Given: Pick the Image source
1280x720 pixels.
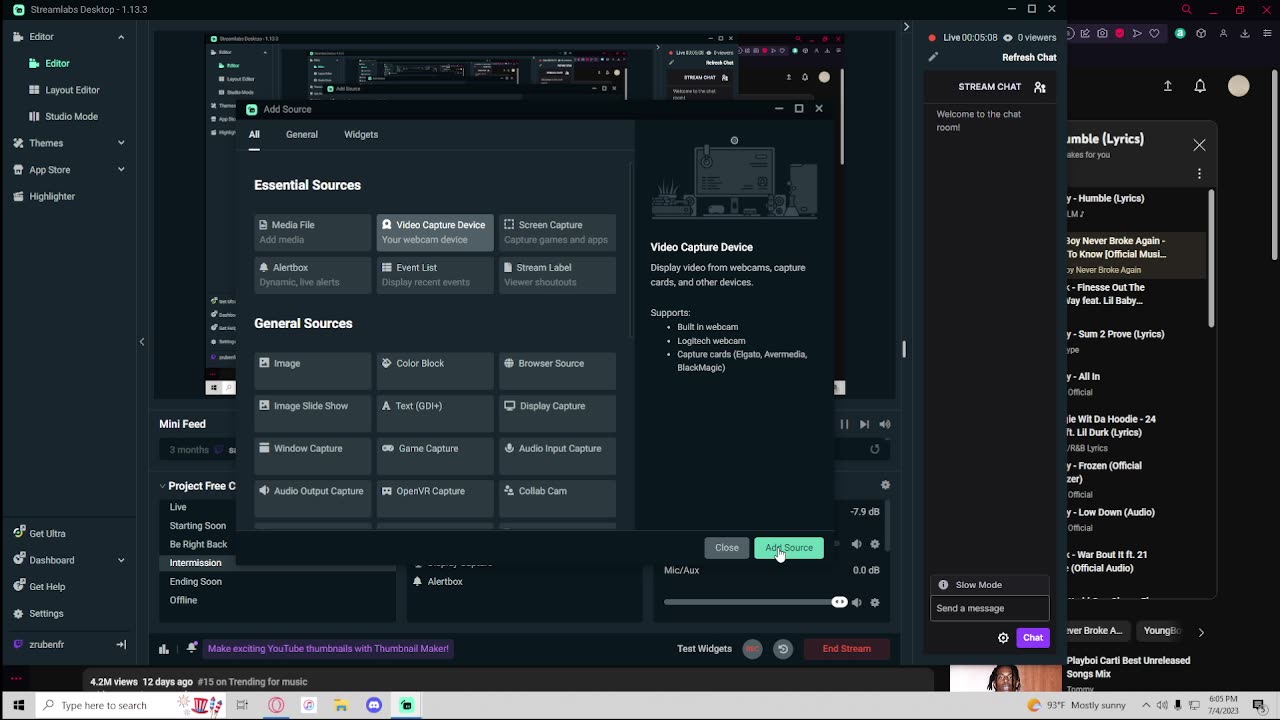Looking at the screenshot, I should pos(312,371).
